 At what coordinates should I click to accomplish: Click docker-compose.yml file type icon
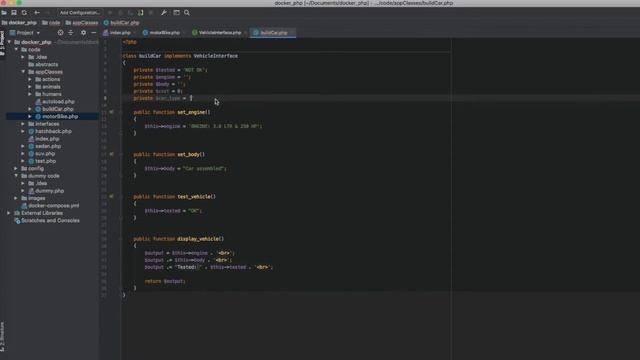(x=24, y=206)
